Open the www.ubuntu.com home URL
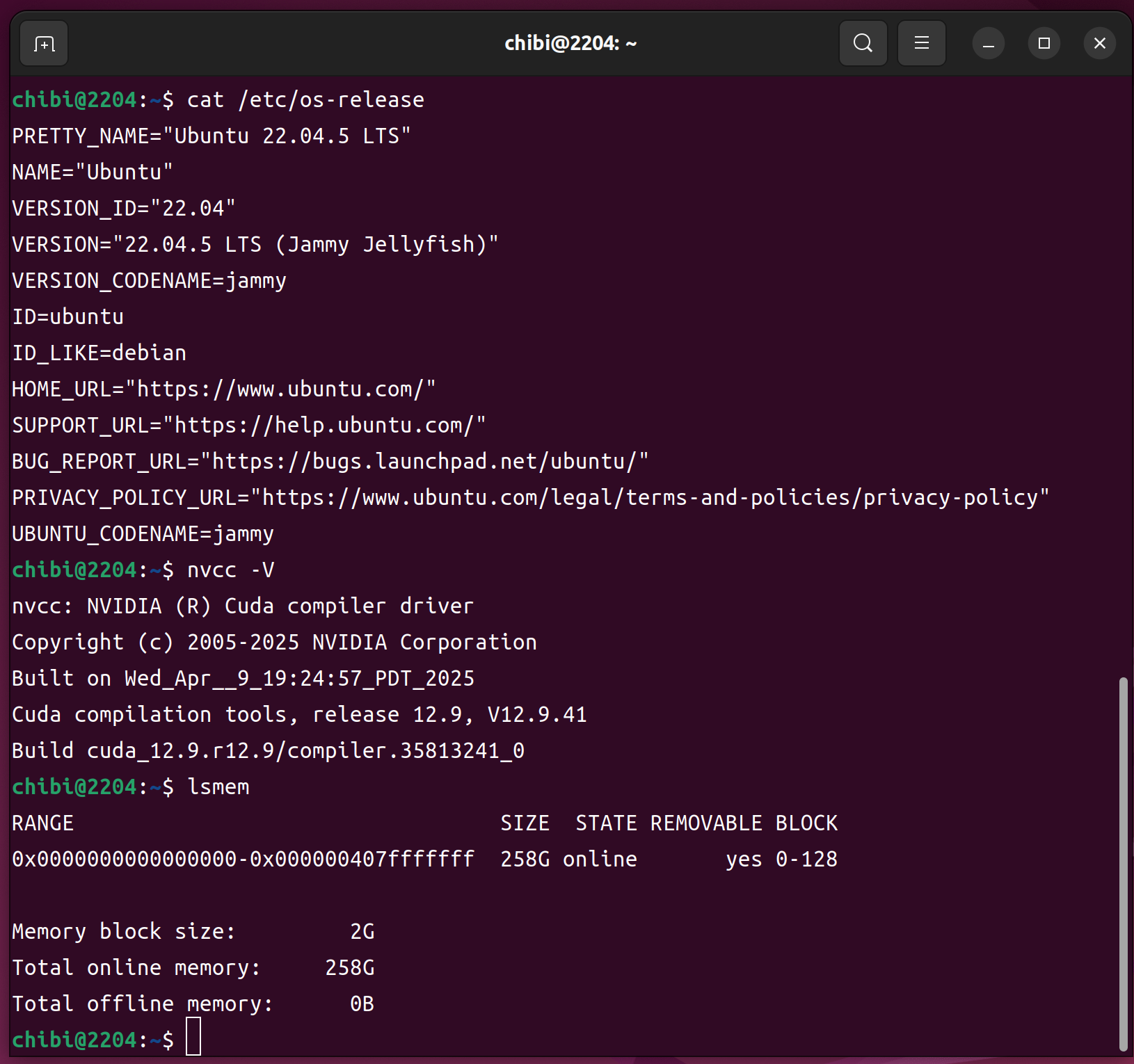Screen dimensions: 1134x1064 tap(285, 389)
